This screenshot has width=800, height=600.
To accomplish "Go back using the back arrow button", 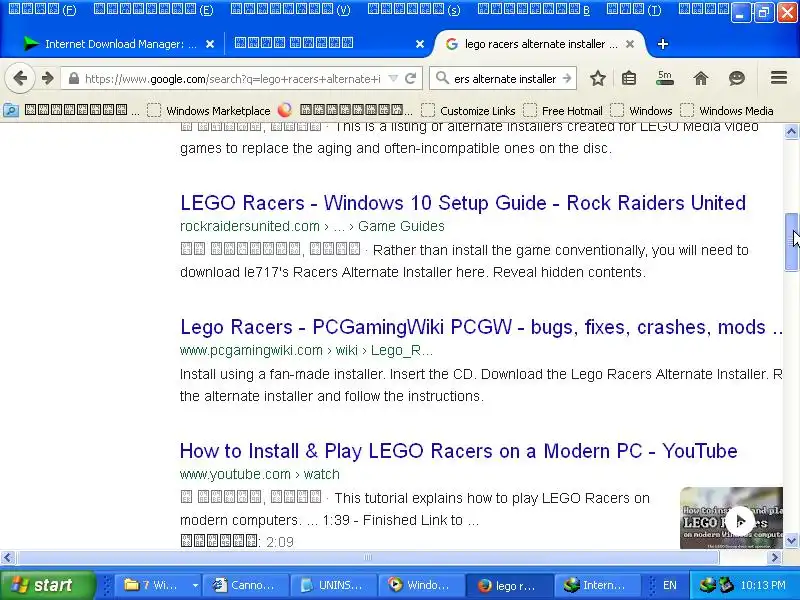I will pyautogui.click(x=20, y=79).
